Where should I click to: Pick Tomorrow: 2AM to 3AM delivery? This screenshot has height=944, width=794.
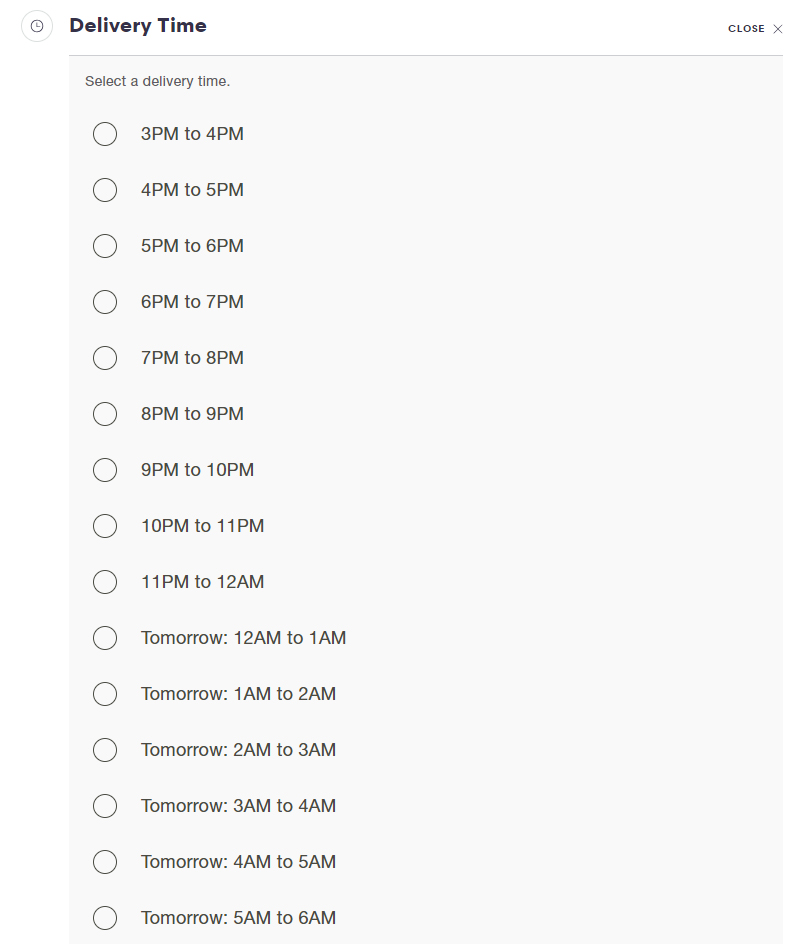[x=105, y=750]
